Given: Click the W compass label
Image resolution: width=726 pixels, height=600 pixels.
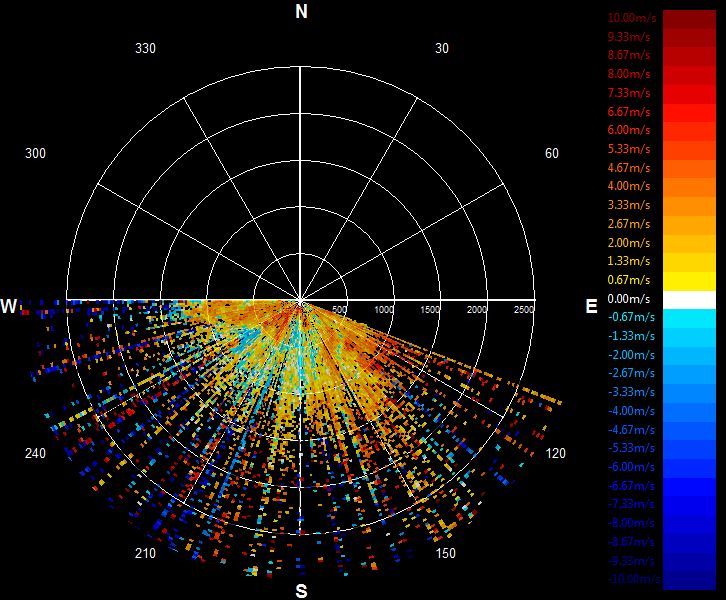Looking at the screenshot, I should (9, 306).
